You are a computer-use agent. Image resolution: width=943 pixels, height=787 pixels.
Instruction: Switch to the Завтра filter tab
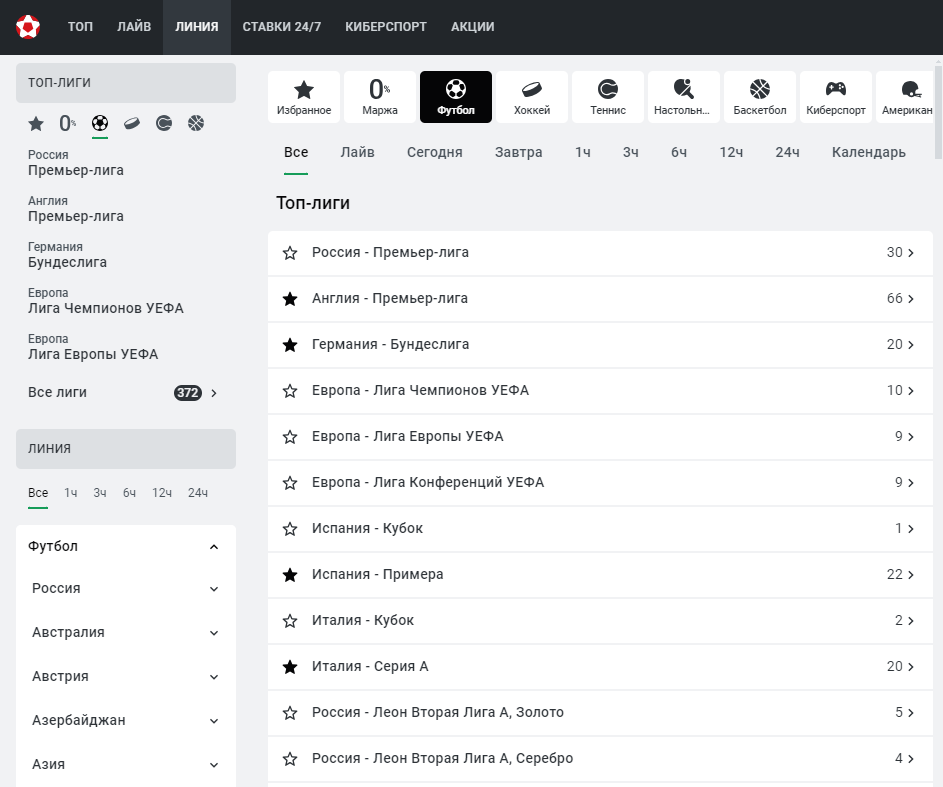(x=518, y=153)
